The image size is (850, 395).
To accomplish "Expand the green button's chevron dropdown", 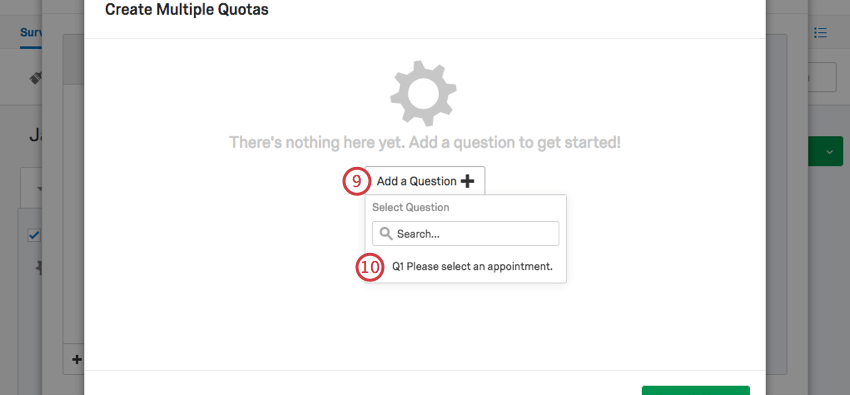I will (x=829, y=152).
